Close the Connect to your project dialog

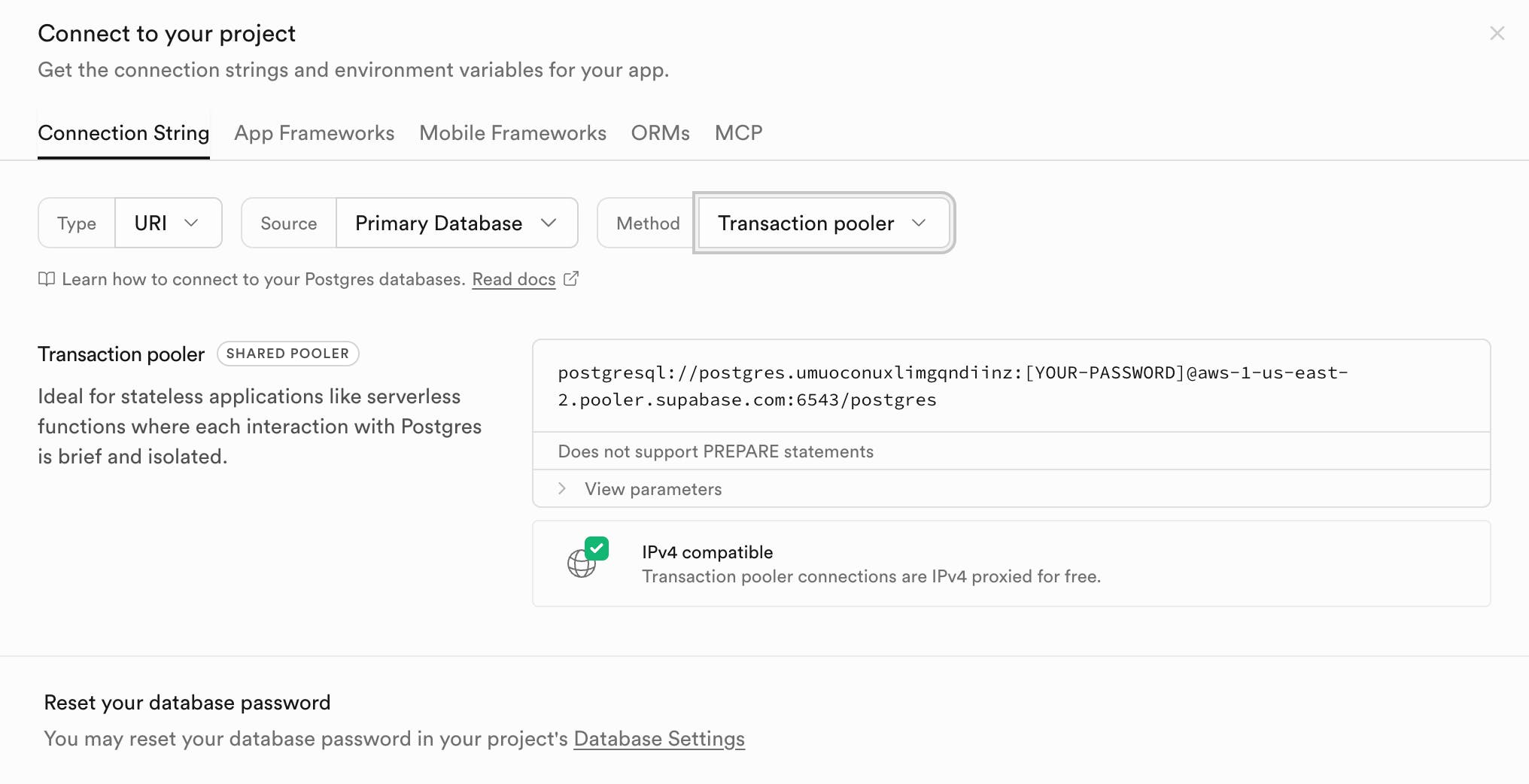[x=1497, y=33]
